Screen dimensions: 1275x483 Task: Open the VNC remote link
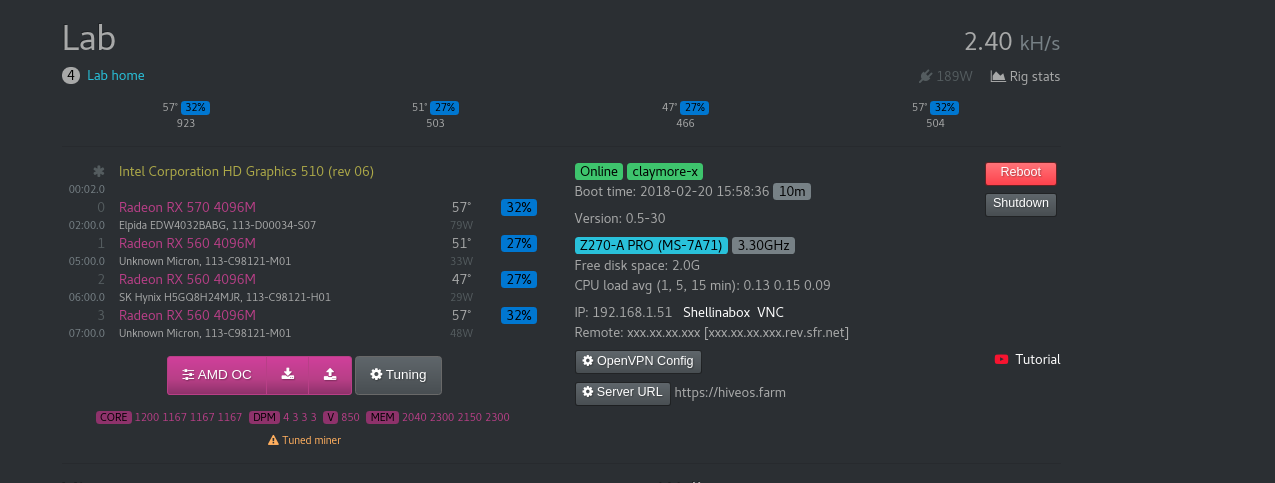[771, 312]
